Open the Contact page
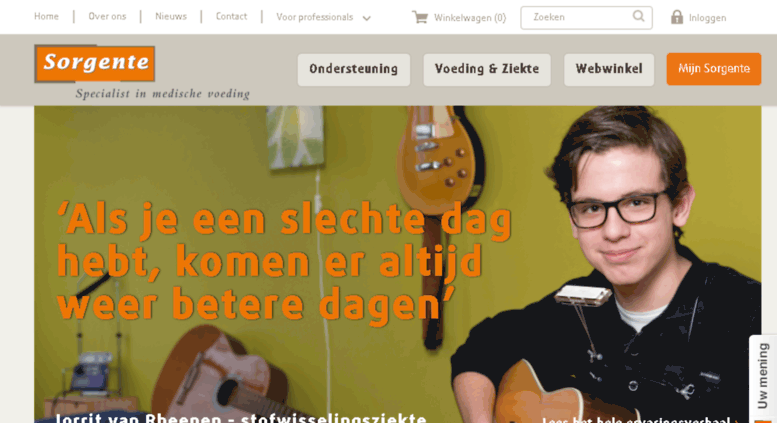 [x=231, y=16]
